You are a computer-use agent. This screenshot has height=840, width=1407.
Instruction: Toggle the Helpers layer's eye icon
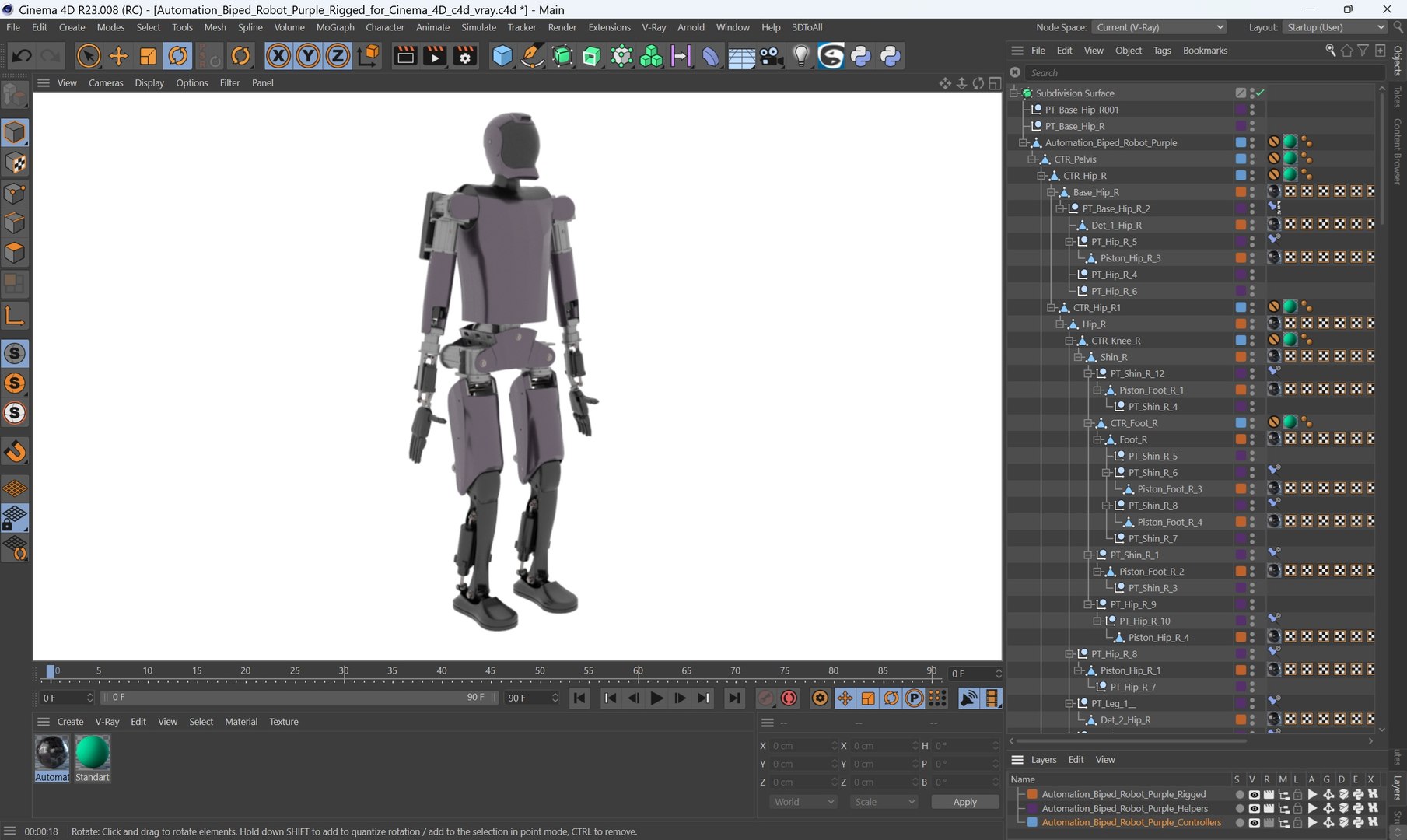click(x=1254, y=809)
